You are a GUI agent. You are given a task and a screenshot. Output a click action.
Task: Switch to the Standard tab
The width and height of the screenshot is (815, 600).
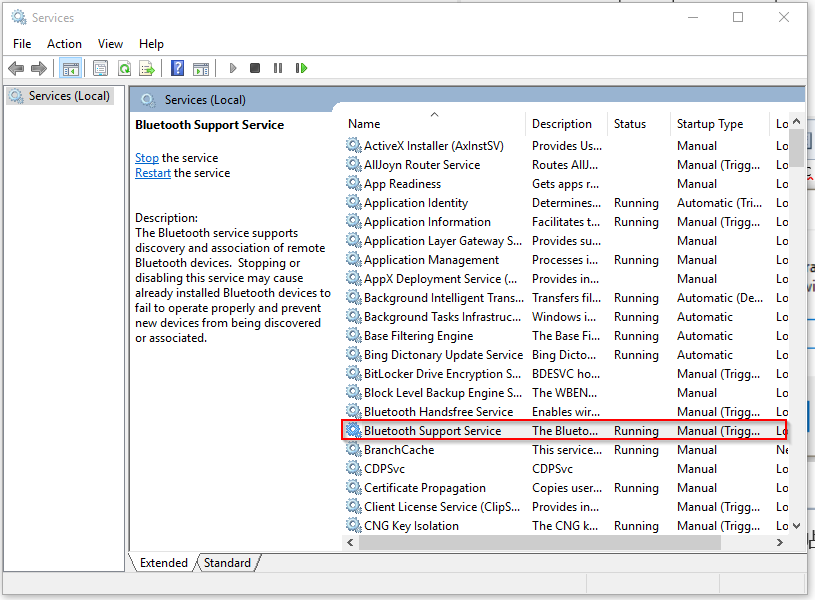tap(227, 563)
